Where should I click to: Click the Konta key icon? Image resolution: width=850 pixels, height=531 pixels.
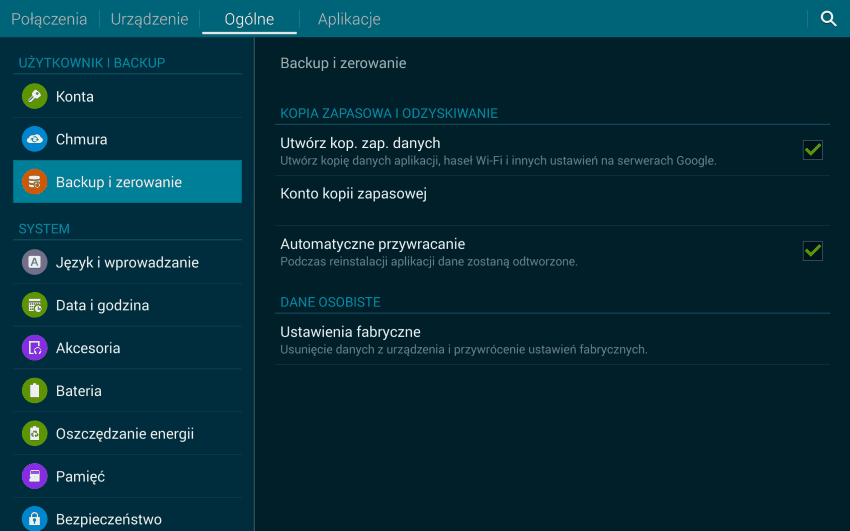click(x=34, y=96)
